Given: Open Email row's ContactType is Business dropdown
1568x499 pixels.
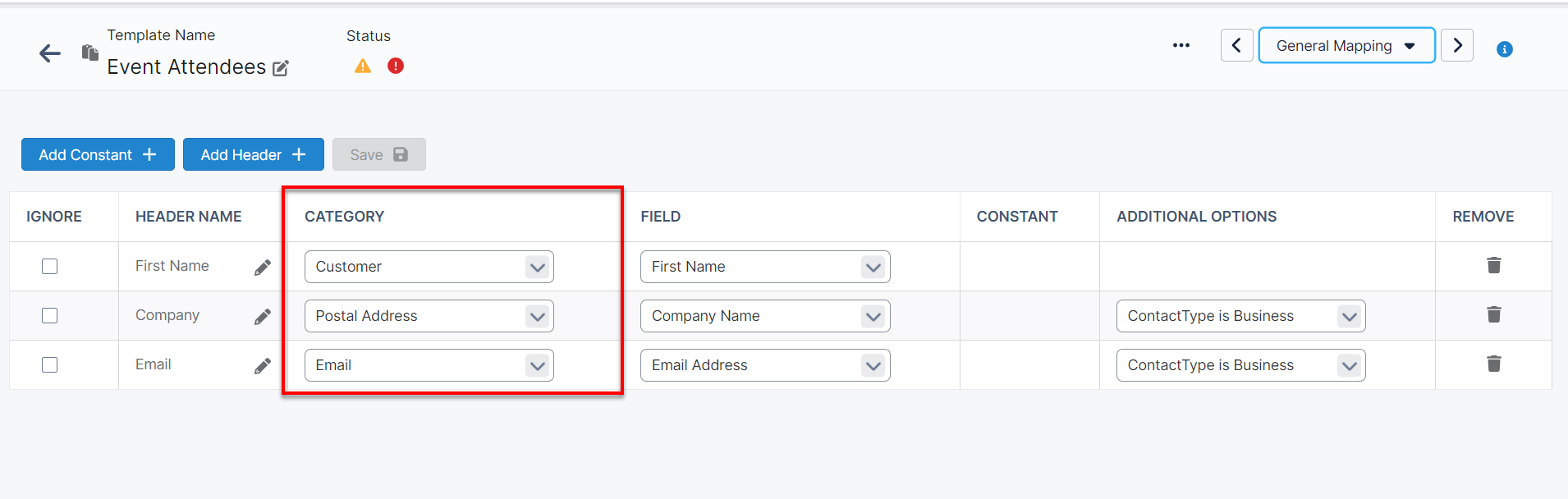Looking at the screenshot, I should [1240, 365].
